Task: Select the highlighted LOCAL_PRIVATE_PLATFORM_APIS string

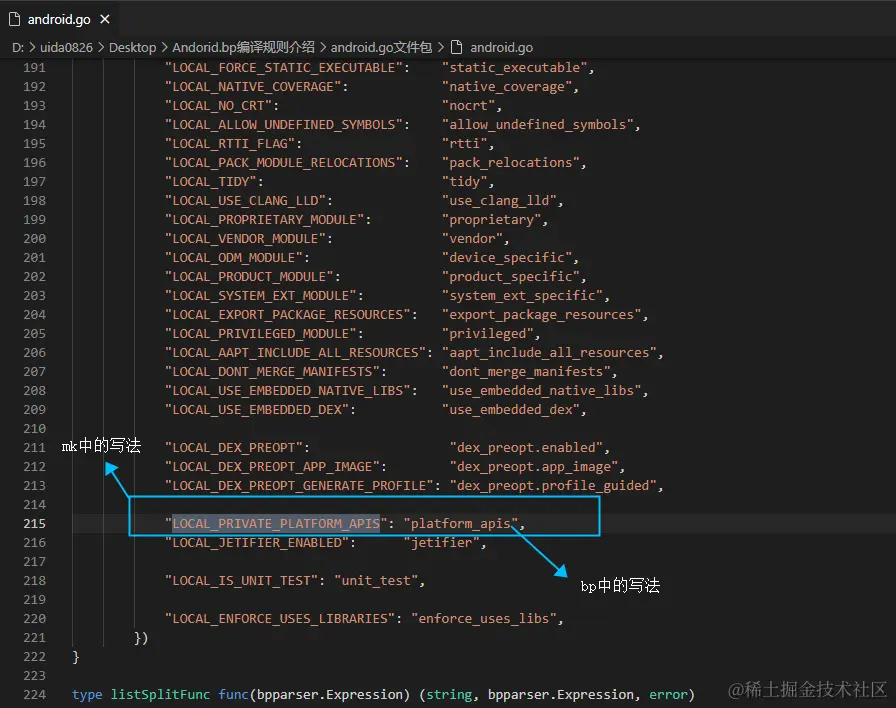Action: coord(275,523)
